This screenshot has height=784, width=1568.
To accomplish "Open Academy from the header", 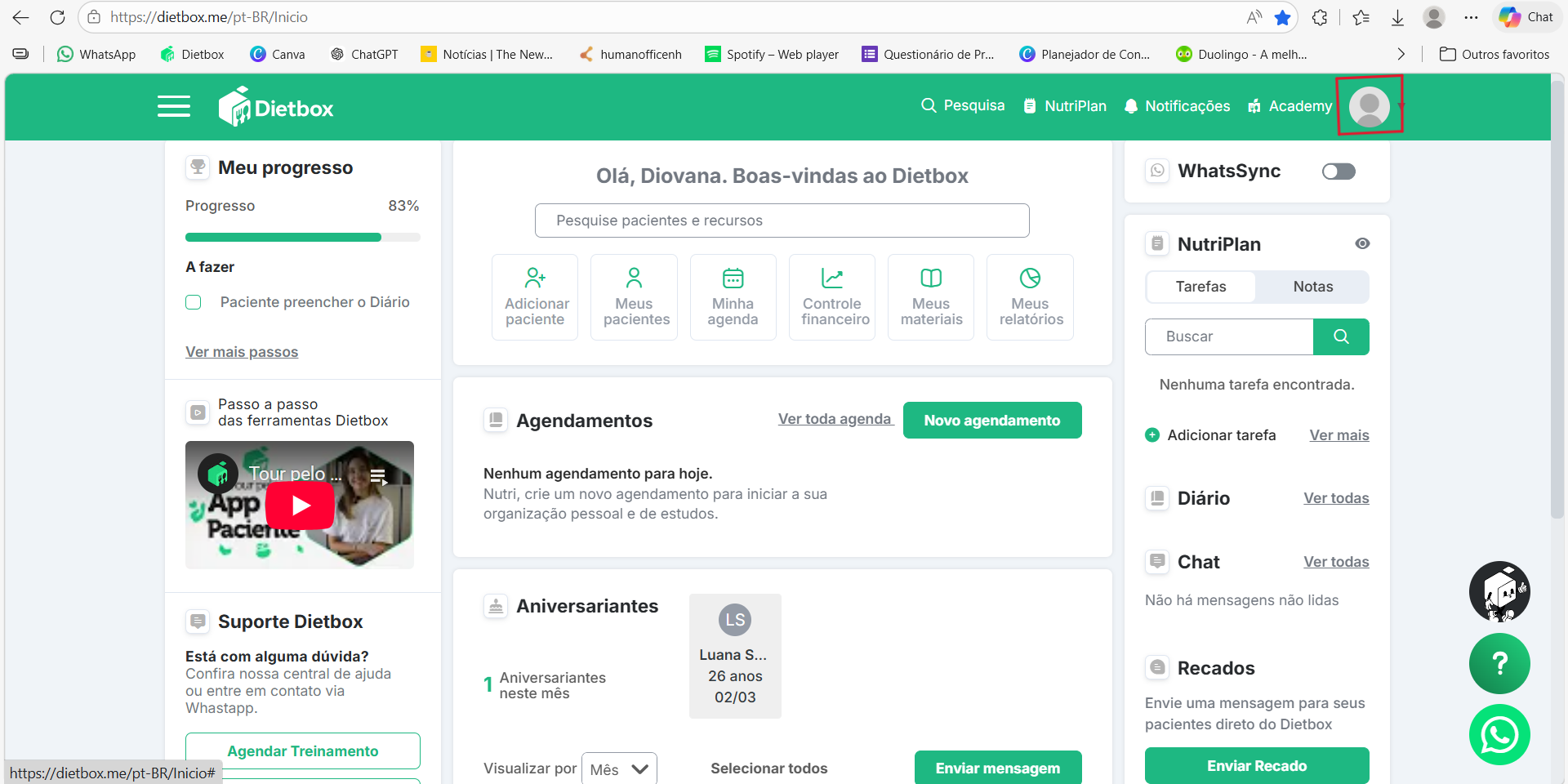I will pos(1290,106).
